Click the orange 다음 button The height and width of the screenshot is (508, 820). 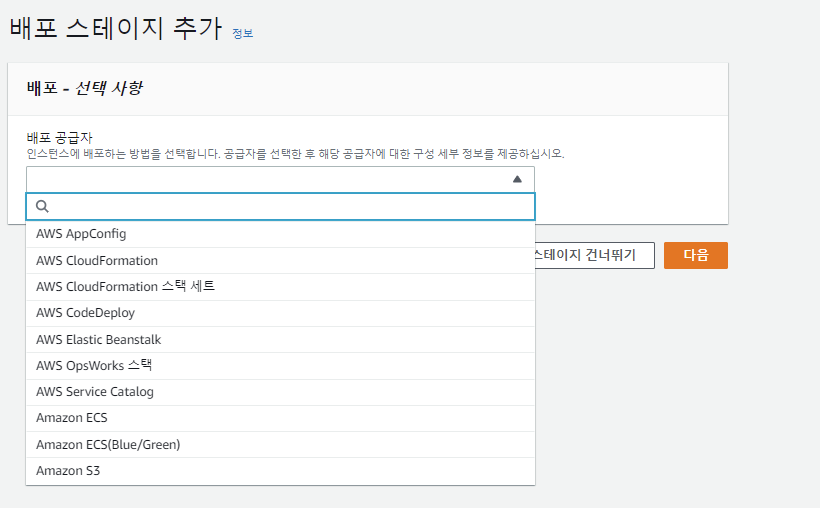(x=696, y=255)
